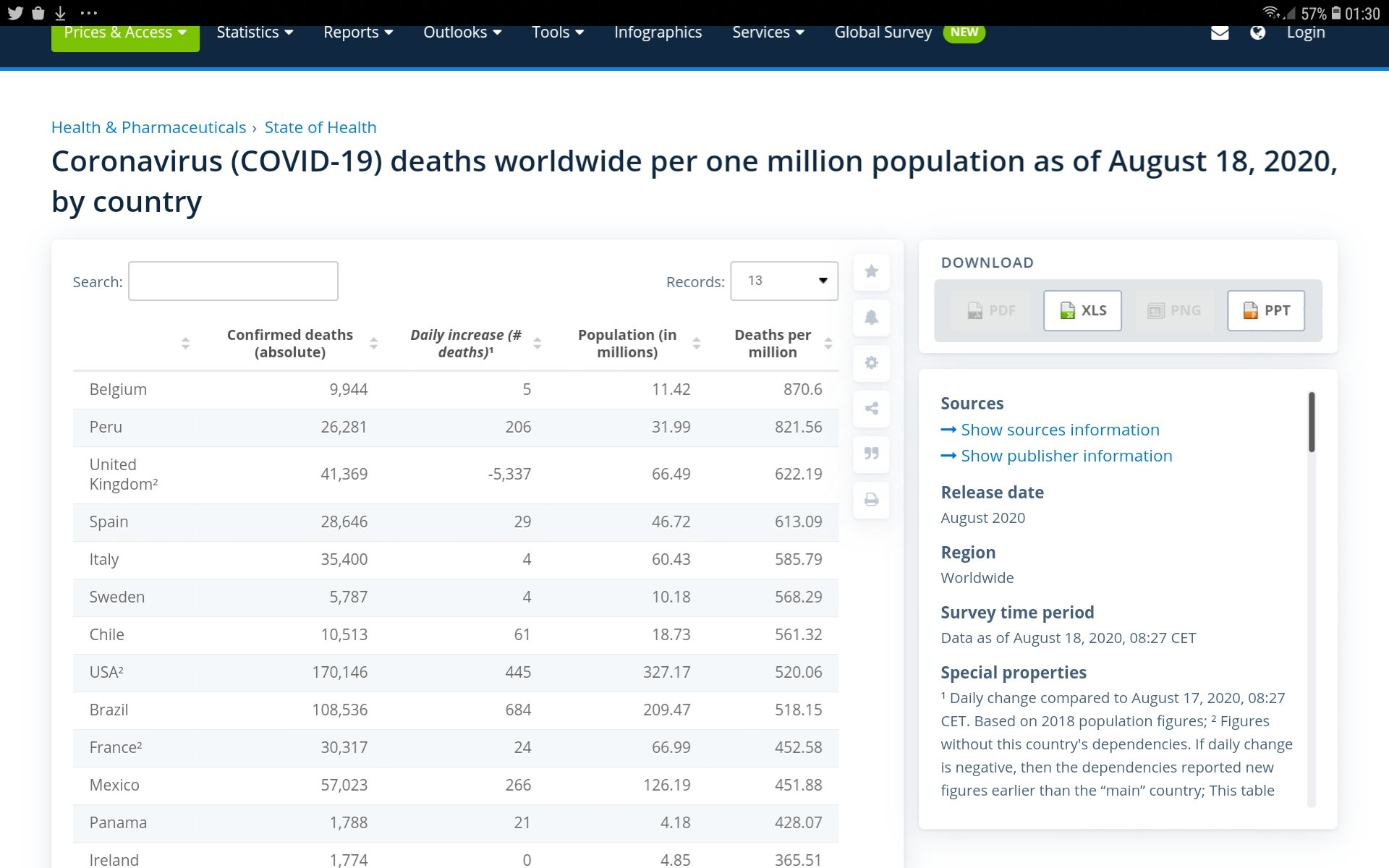Click the share icon beside table

[871, 409]
